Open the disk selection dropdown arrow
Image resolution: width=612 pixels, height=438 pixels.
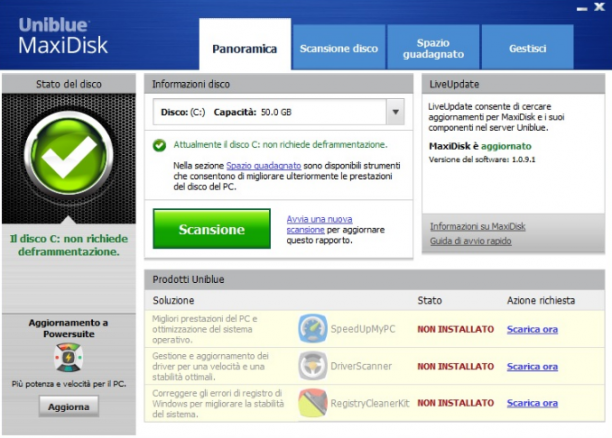click(395, 112)
